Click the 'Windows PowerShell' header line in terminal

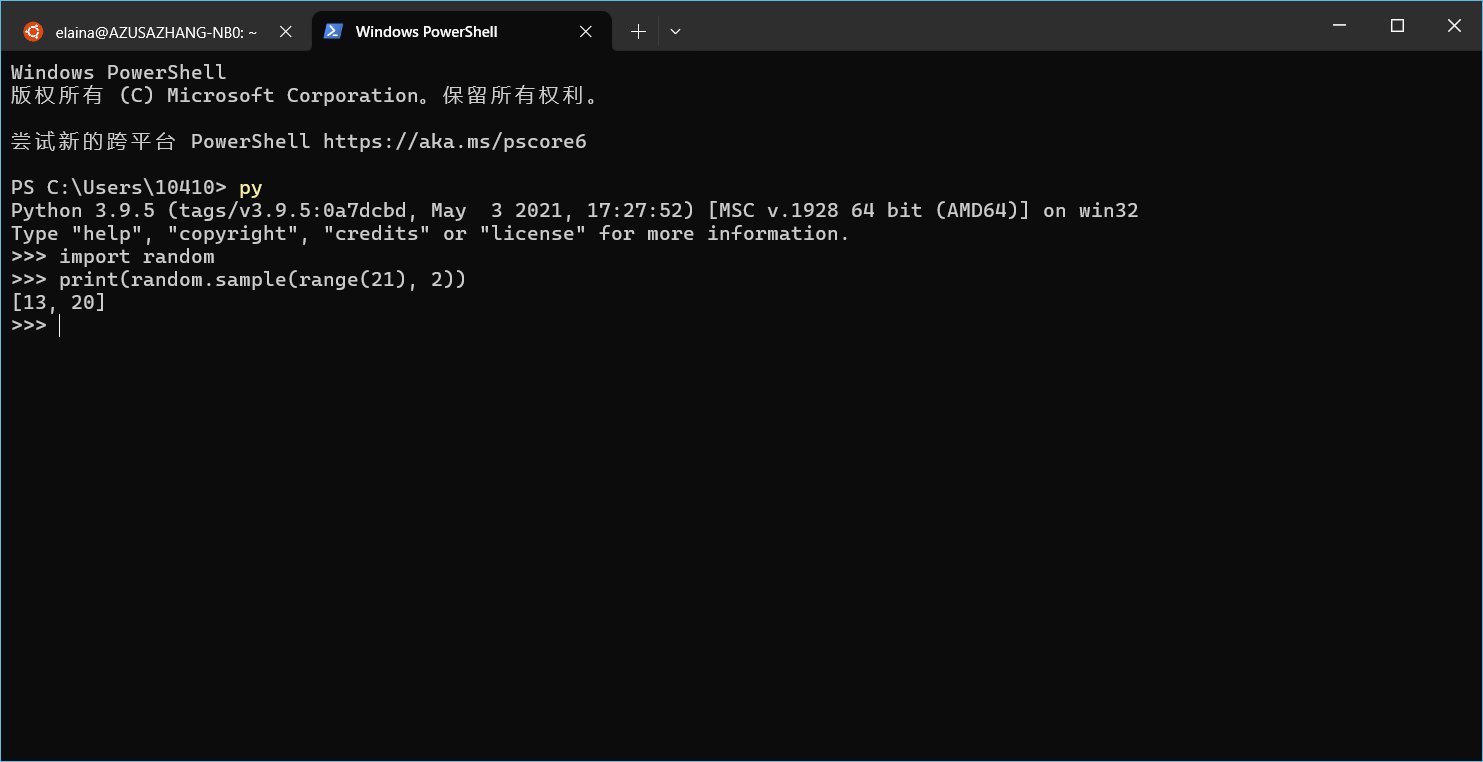(x=119, y=73)
